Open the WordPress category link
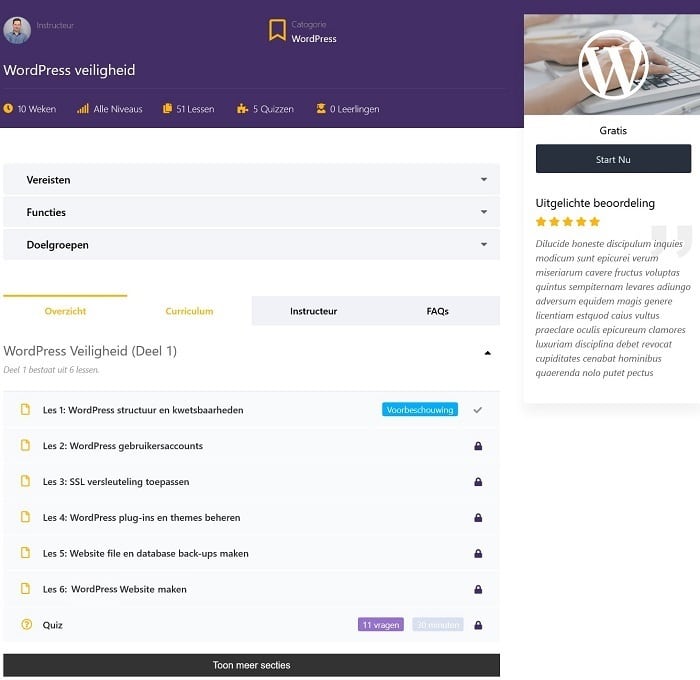The height and width of the screenshot is (680, 700). coord(314,39)
